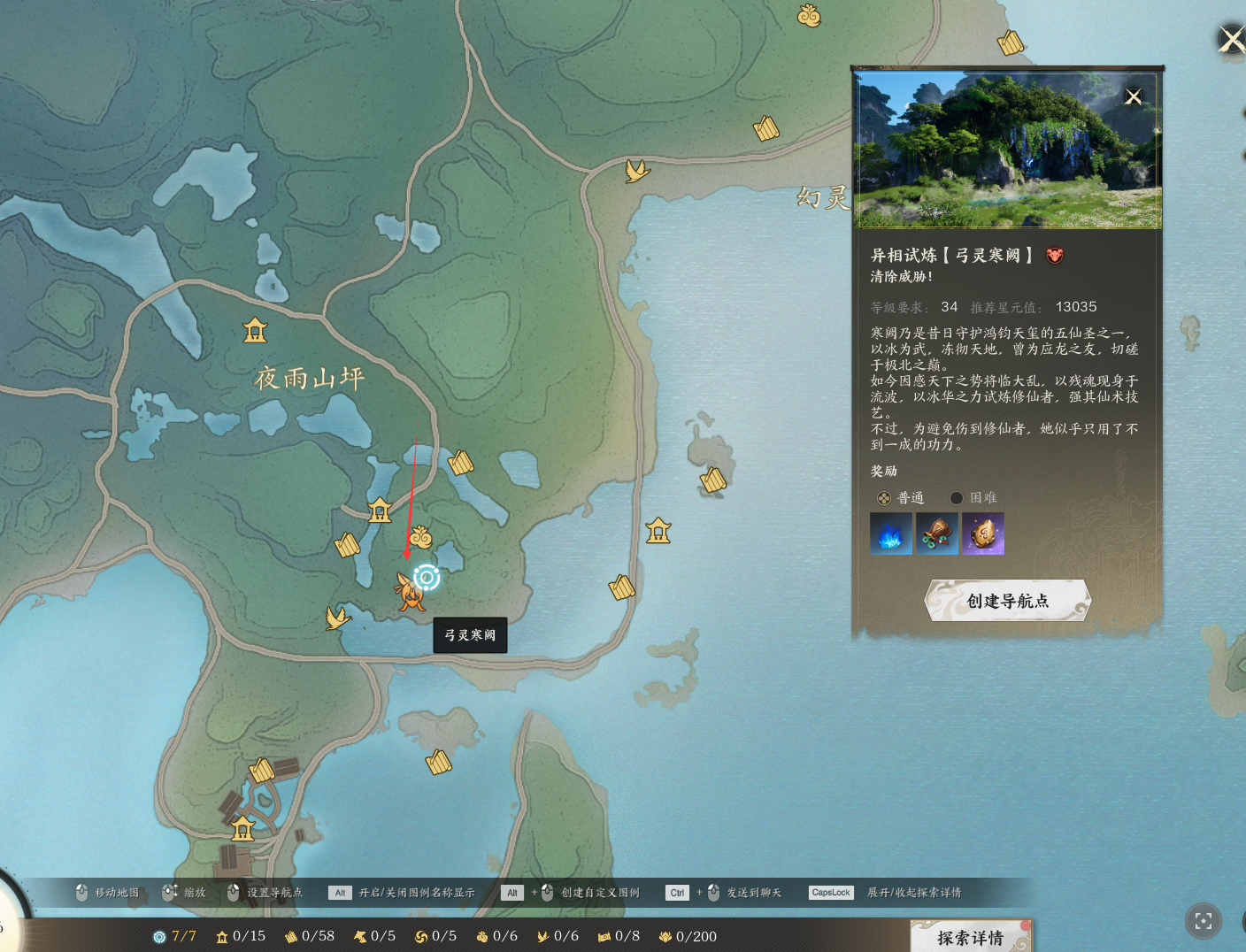Viewport: 1246px width, 952px height.
Task: Click the pavilion icon above 夜雨山坪 label
Action: click(255, 330)
